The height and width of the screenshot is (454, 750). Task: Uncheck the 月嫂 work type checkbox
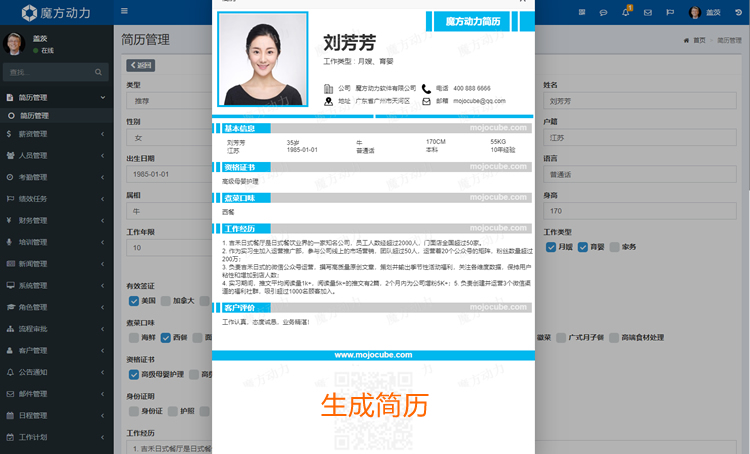pos(551,247)
